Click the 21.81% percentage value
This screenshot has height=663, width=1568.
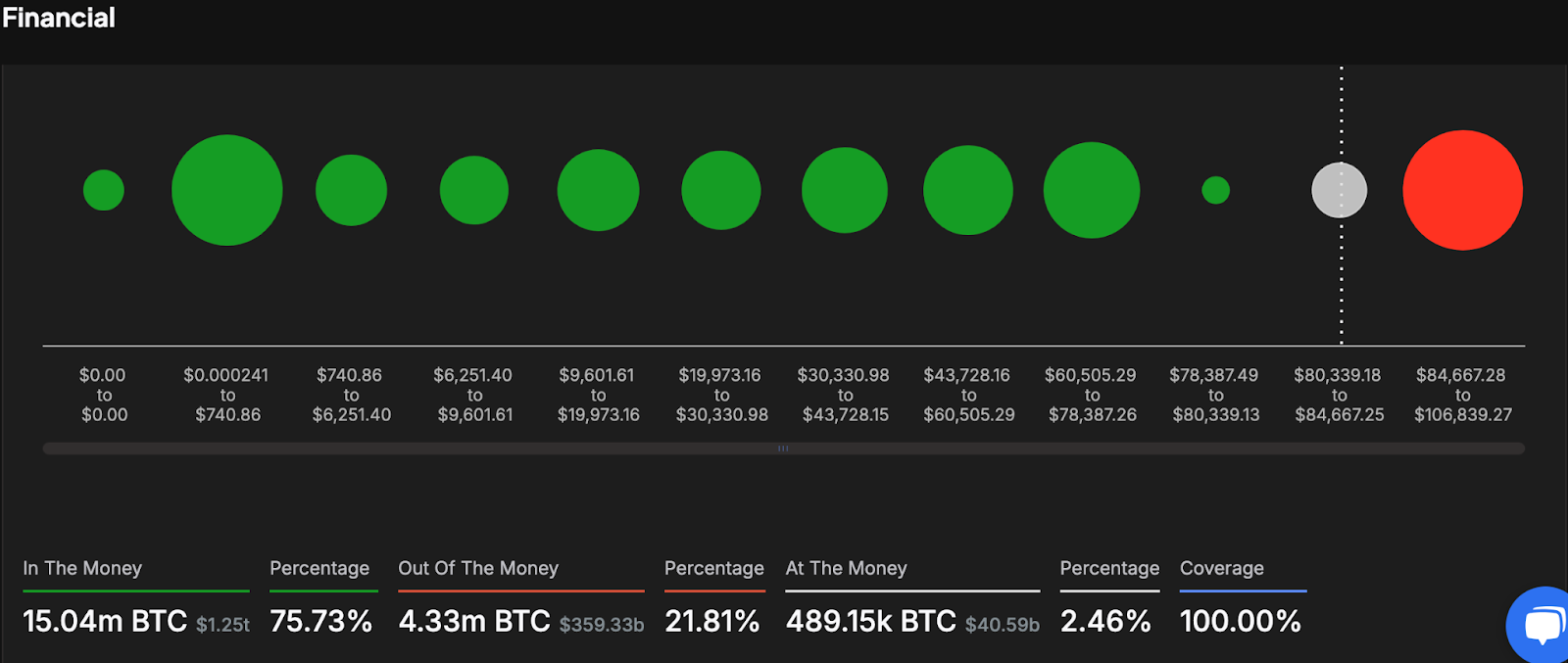point(712,621)
